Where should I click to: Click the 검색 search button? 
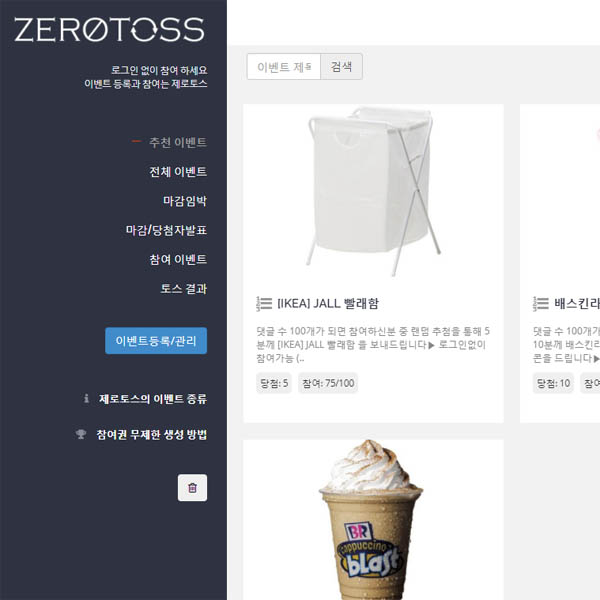(341, 67)
